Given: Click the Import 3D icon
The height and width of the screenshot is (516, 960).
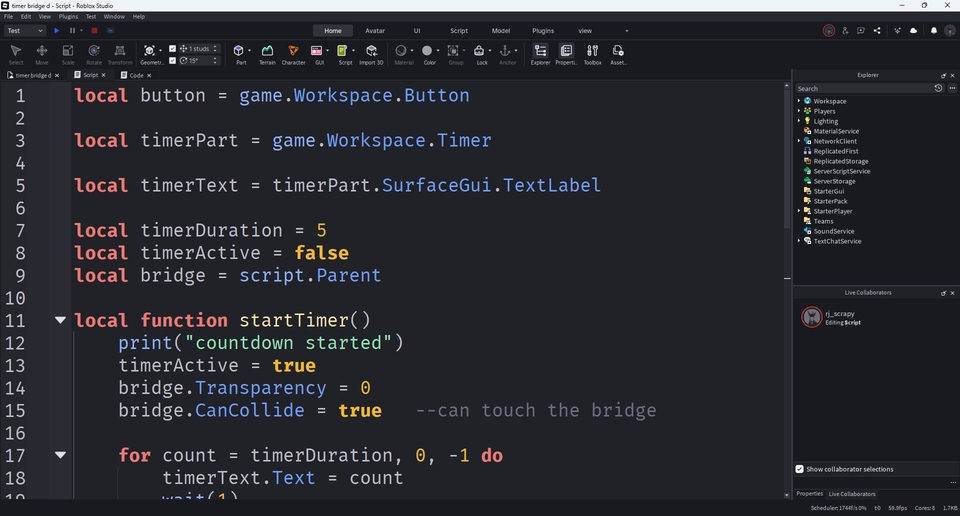Looking at the screenshot, I should 371,52.
